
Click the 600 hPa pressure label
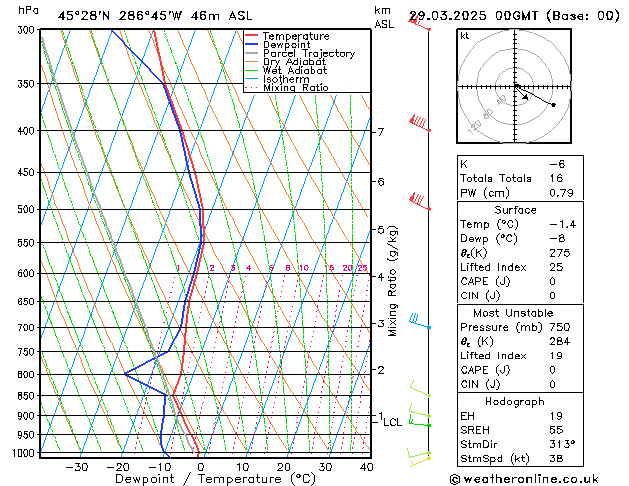28,273
